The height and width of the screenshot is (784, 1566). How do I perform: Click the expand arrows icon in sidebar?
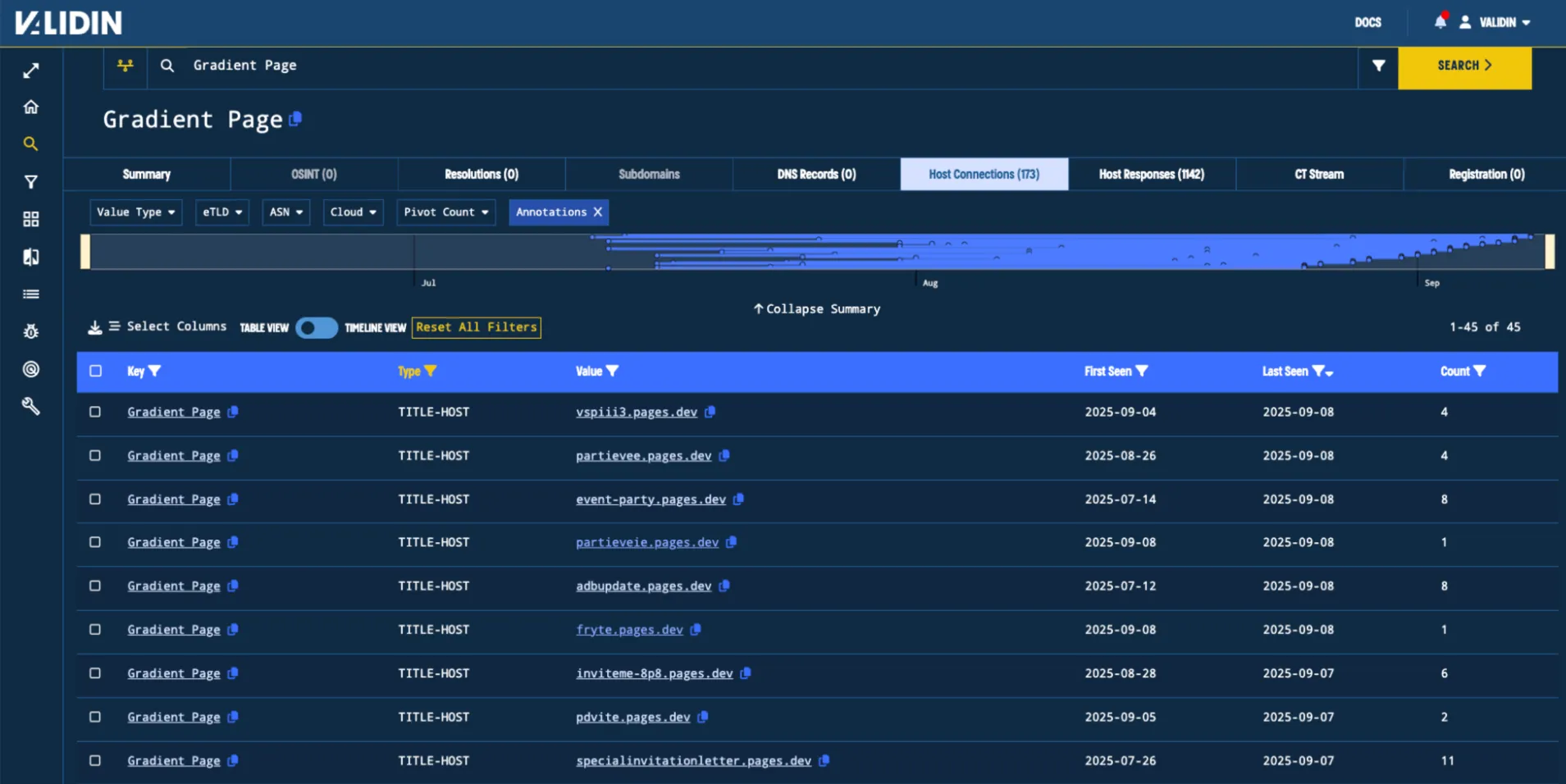(x=31, y=71)
